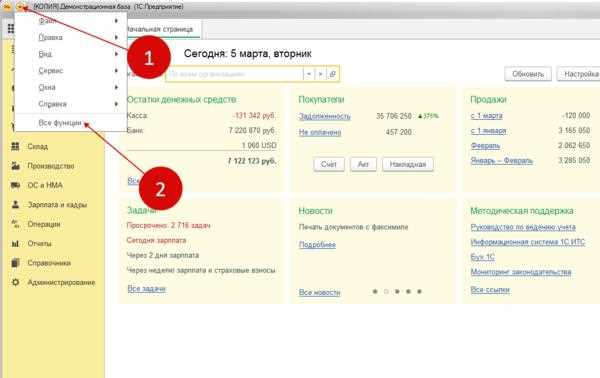Open the Все задачи link
Viewport: 600px width, 378px height.
point(146,288)
